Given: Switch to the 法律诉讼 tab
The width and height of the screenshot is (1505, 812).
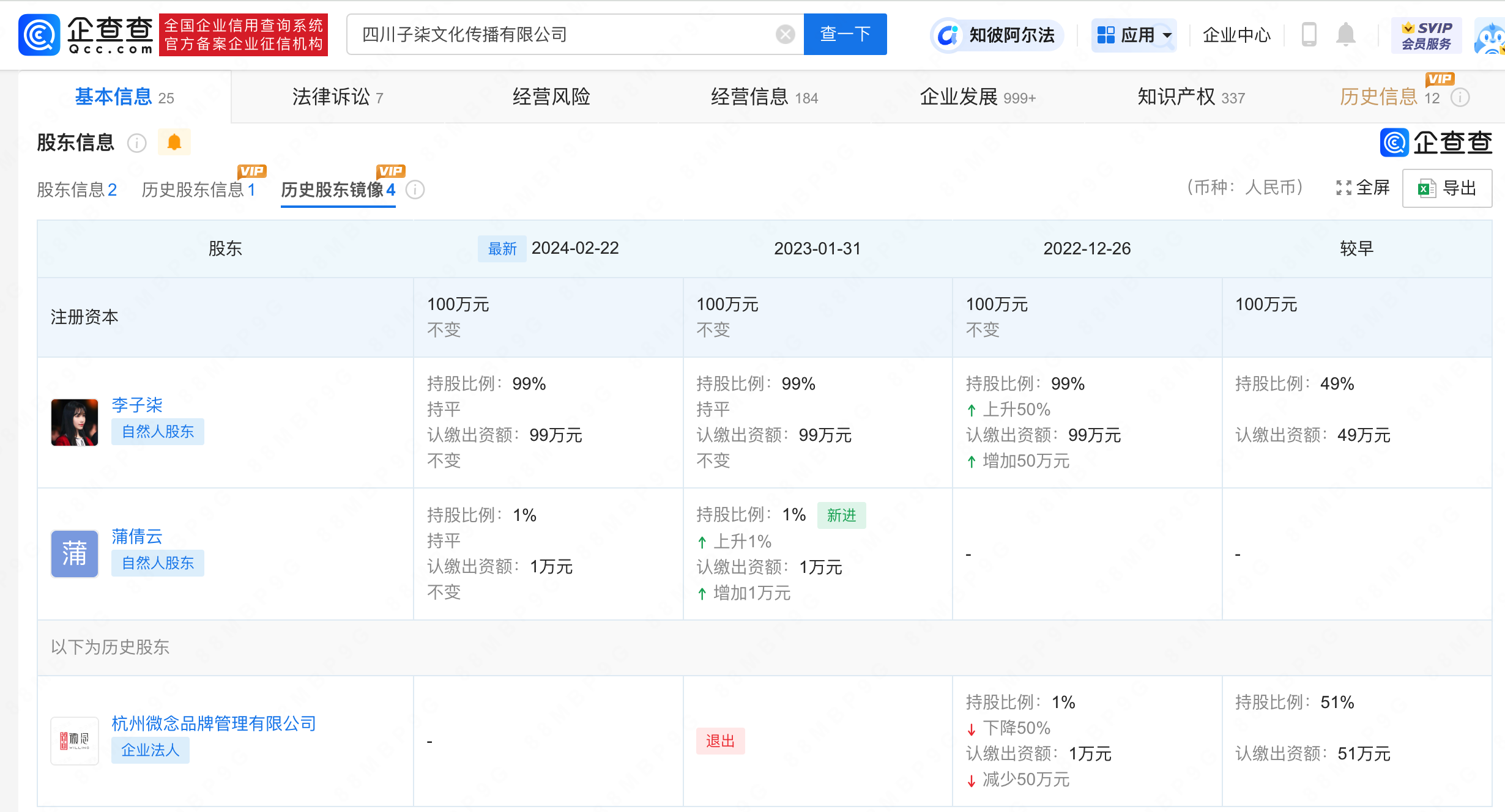Looking at the screenshot, I should pos(337,97).
